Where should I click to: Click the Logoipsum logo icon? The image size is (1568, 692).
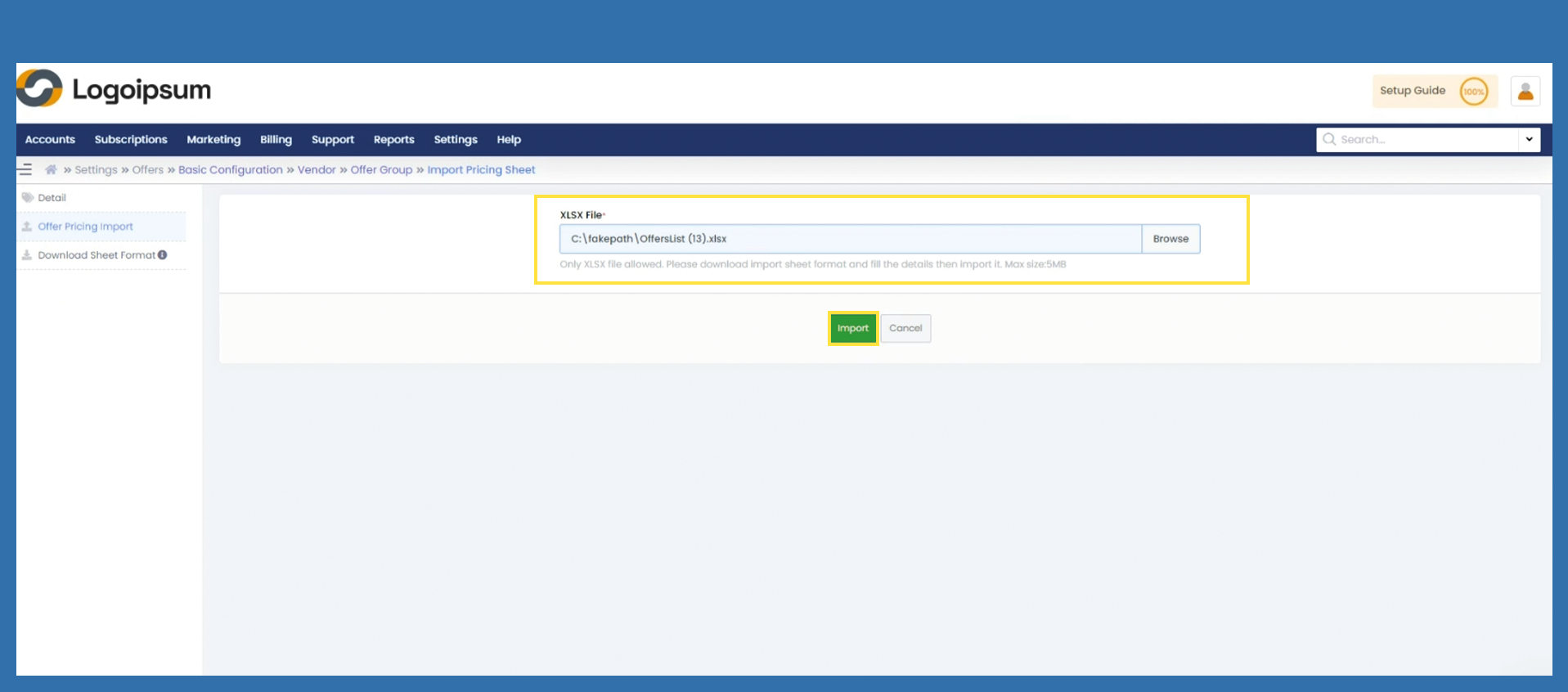(39, 88)
